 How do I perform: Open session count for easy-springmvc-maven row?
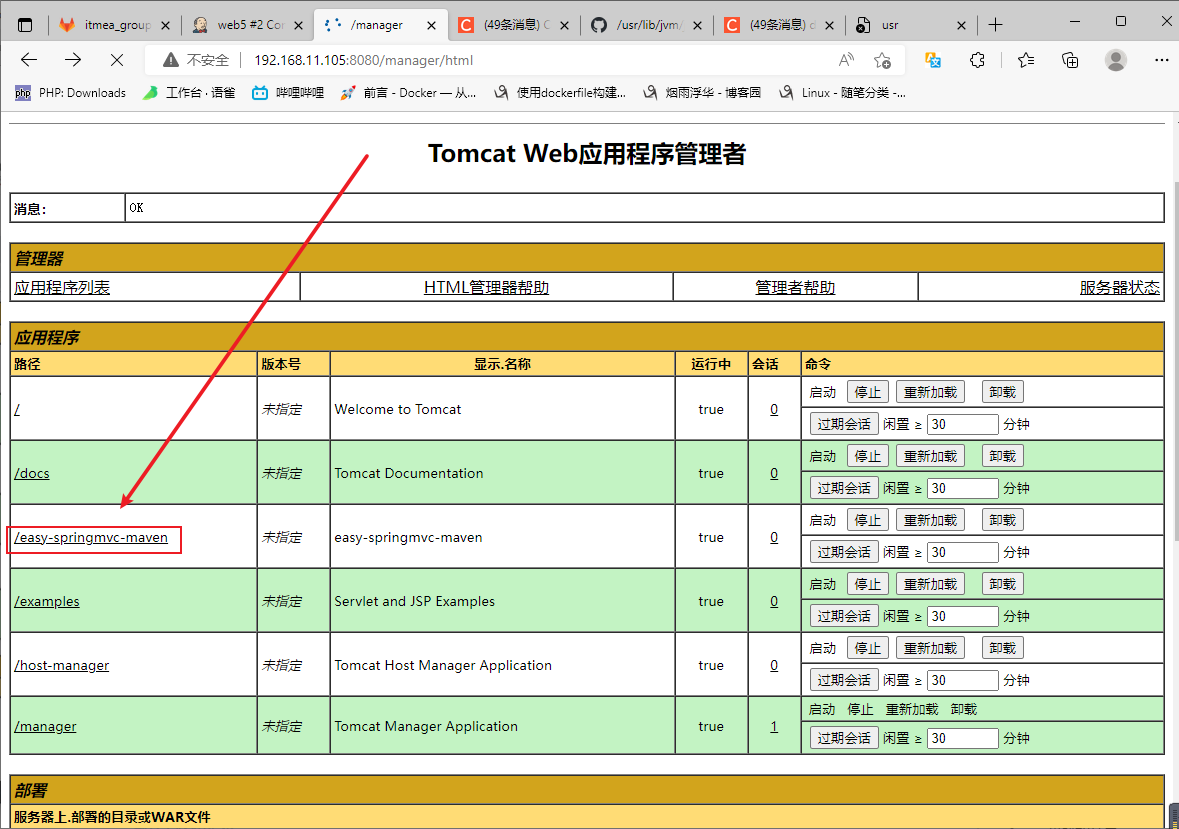click(x=774, y=537)
